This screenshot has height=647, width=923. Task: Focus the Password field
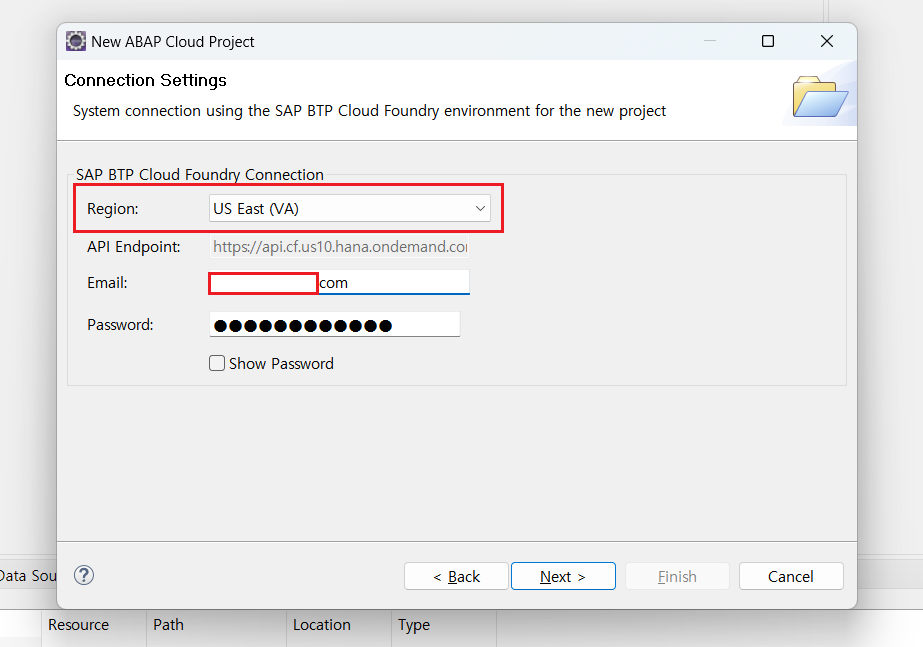pos(334,324)
